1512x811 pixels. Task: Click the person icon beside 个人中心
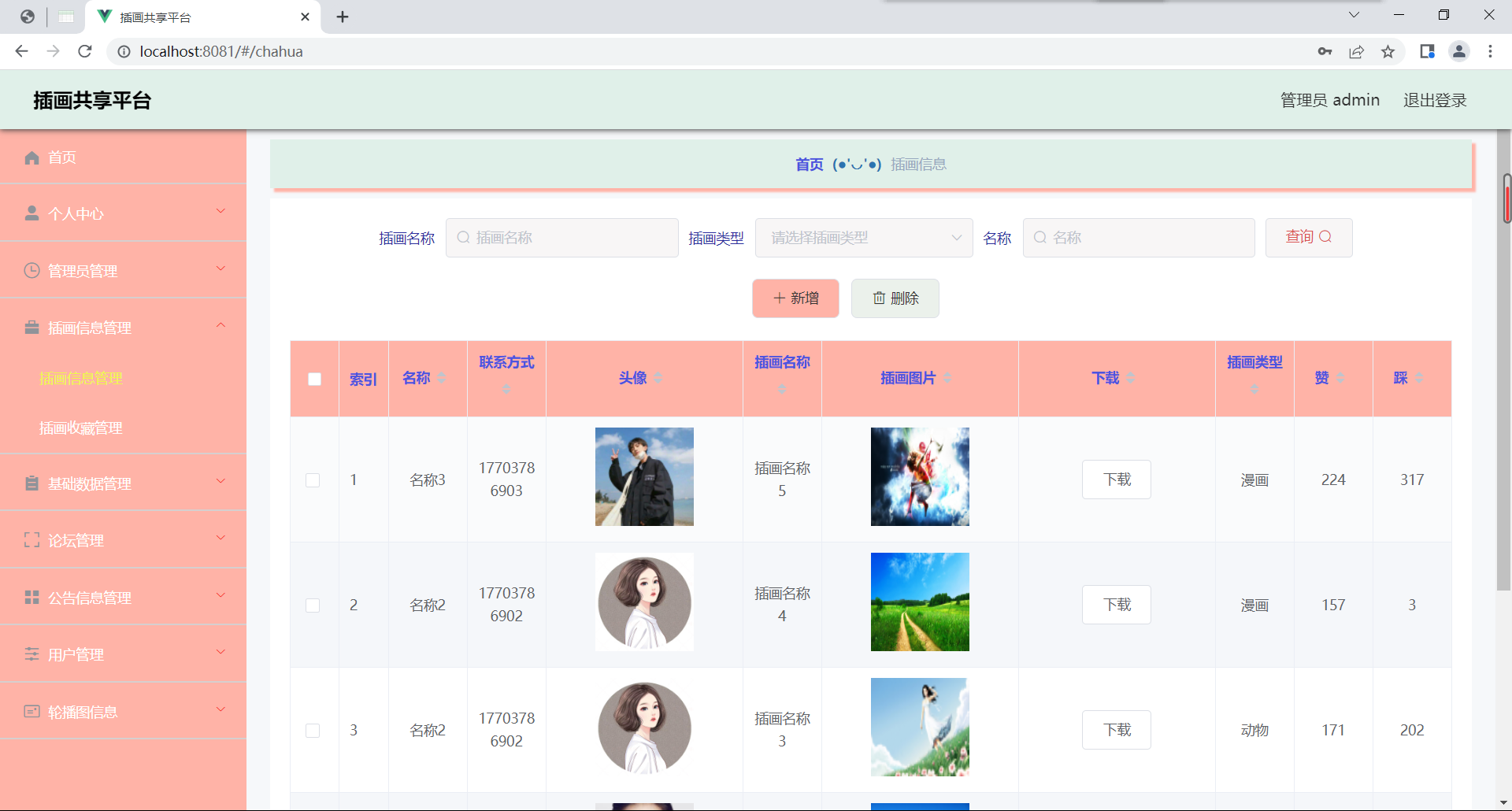pyautogui.click(x=31, y=213)
